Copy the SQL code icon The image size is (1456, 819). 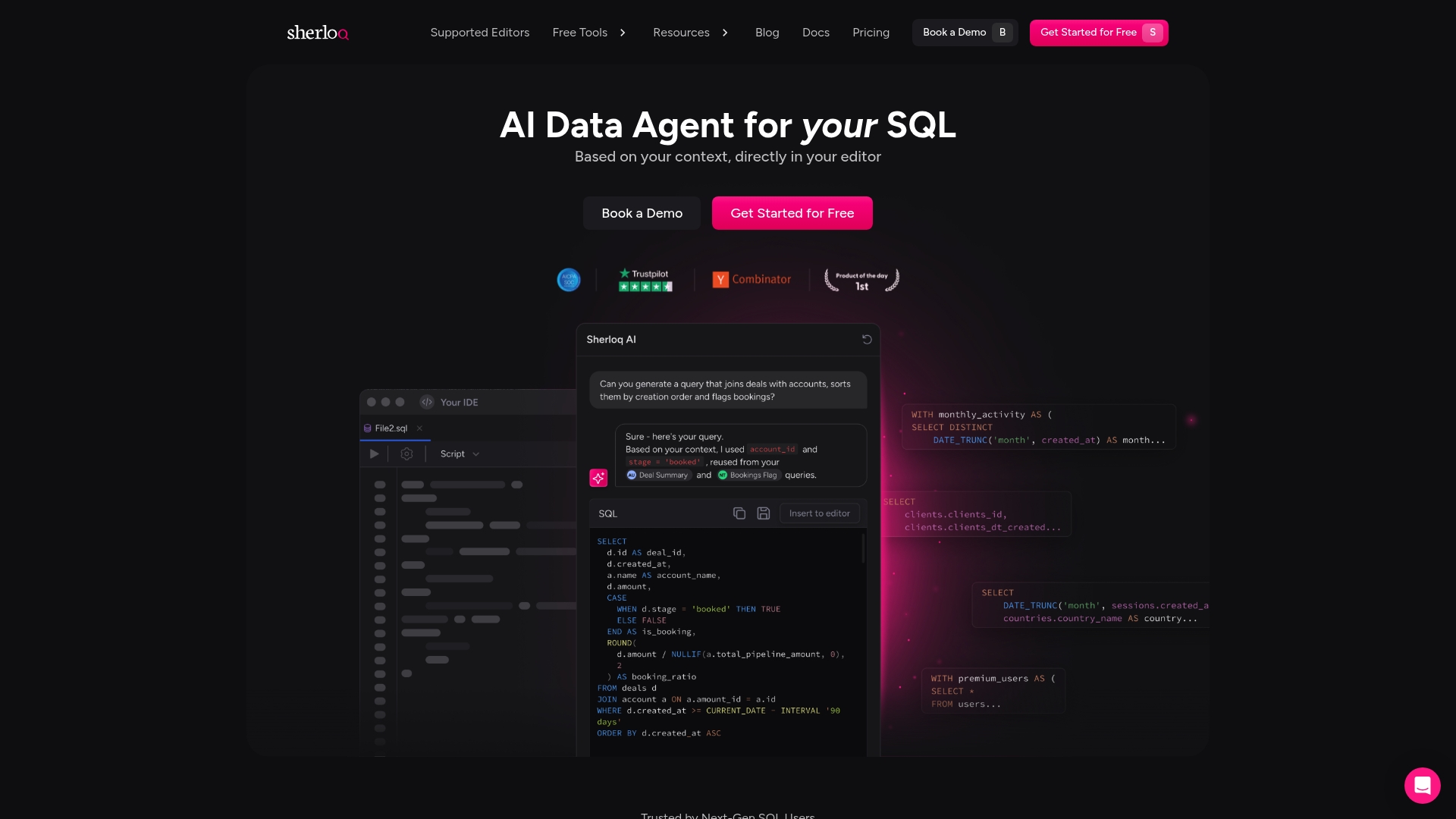click(739, 513)
